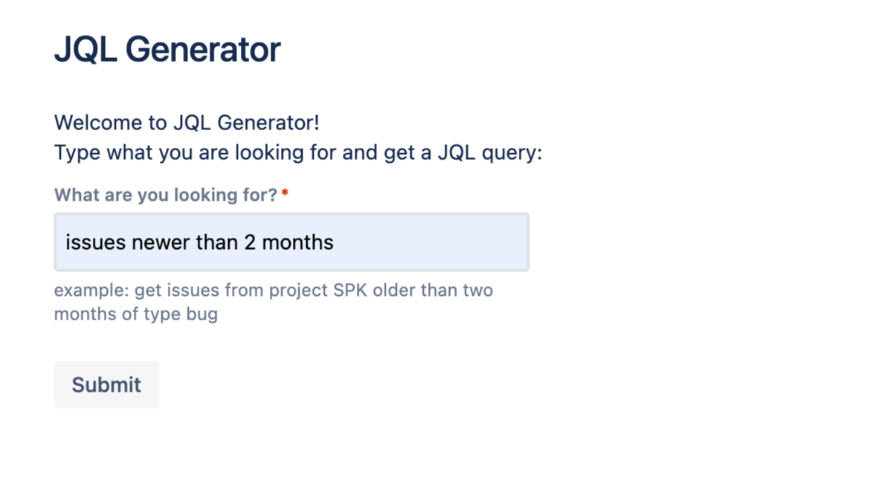Click the 'Type what you are looking for' instruction line
This screenshot has width=870, height=495.
click(297, 154)
